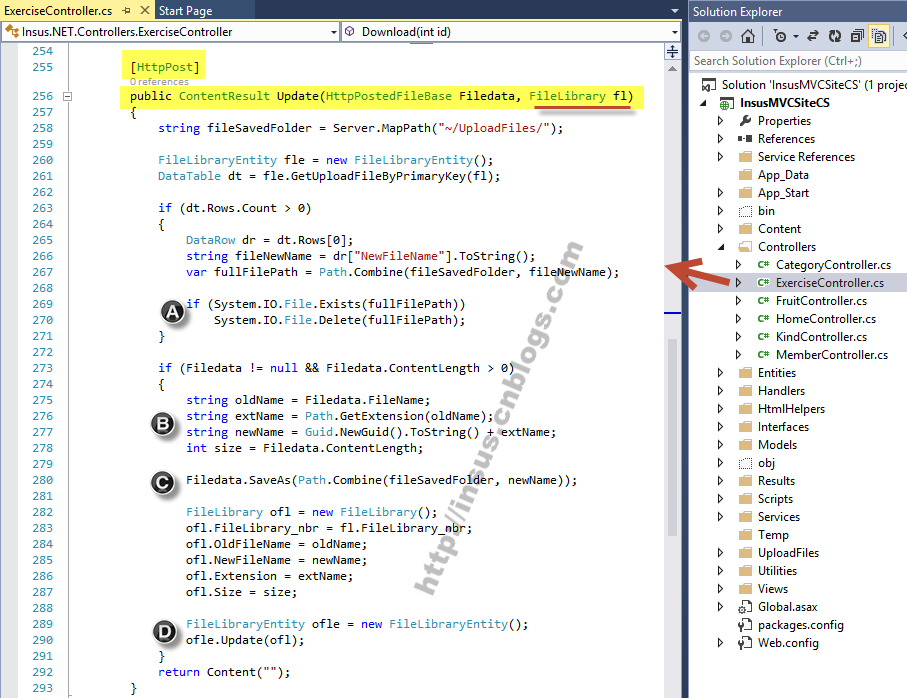Click the wrench icon beside Properties
The width and height of the screenshot is (907, 698).
point(746,120)
